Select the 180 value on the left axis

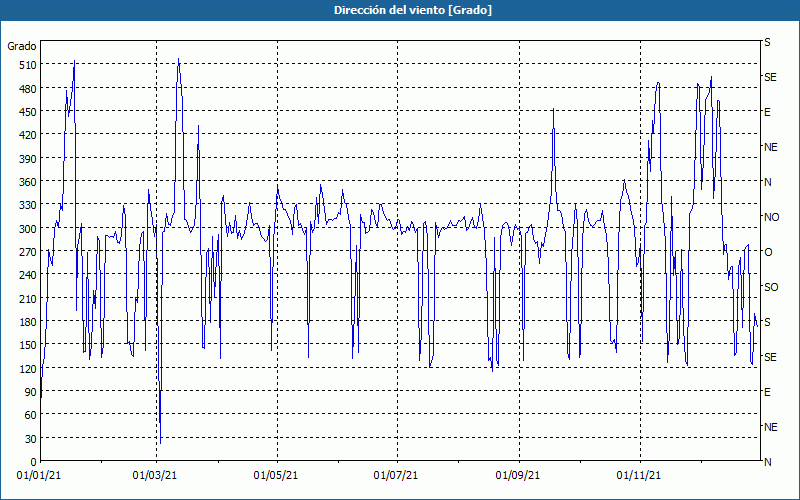[28, 322]
